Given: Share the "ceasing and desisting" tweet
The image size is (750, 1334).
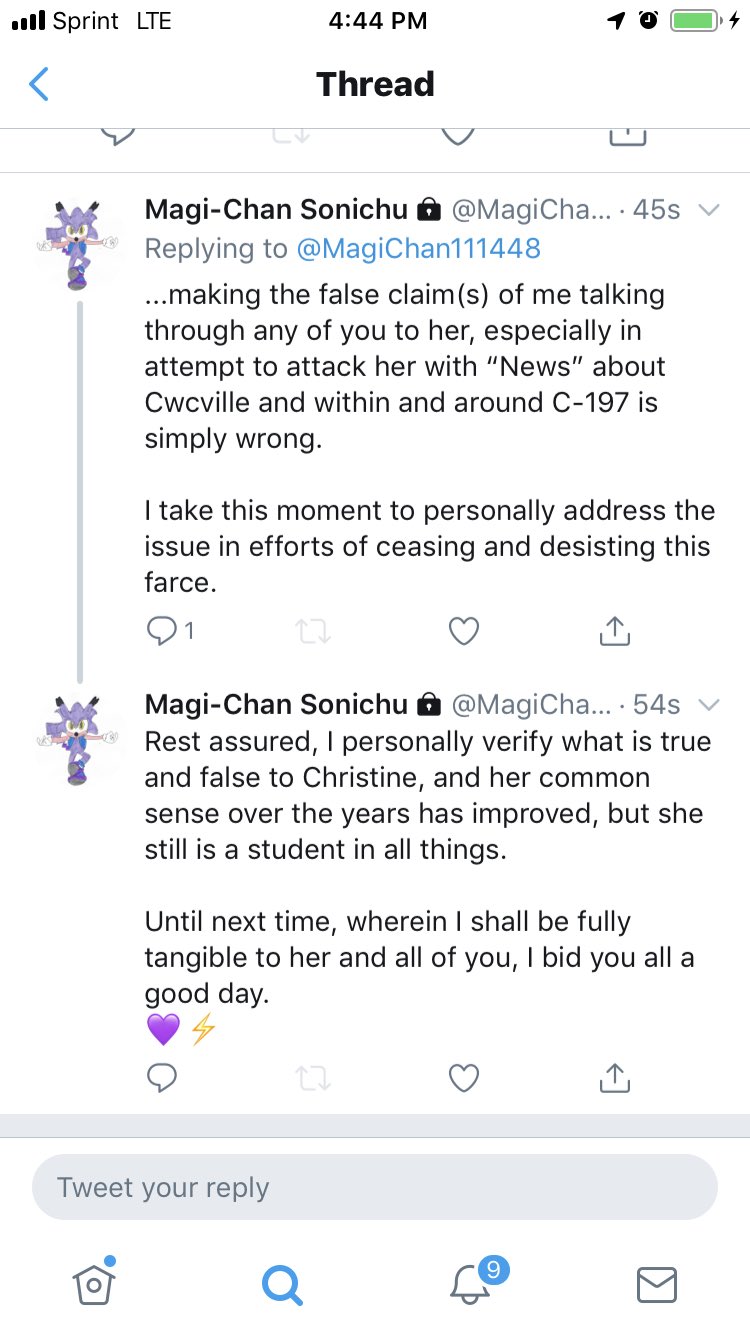Looking at the screenshot, I should point(614,631).
